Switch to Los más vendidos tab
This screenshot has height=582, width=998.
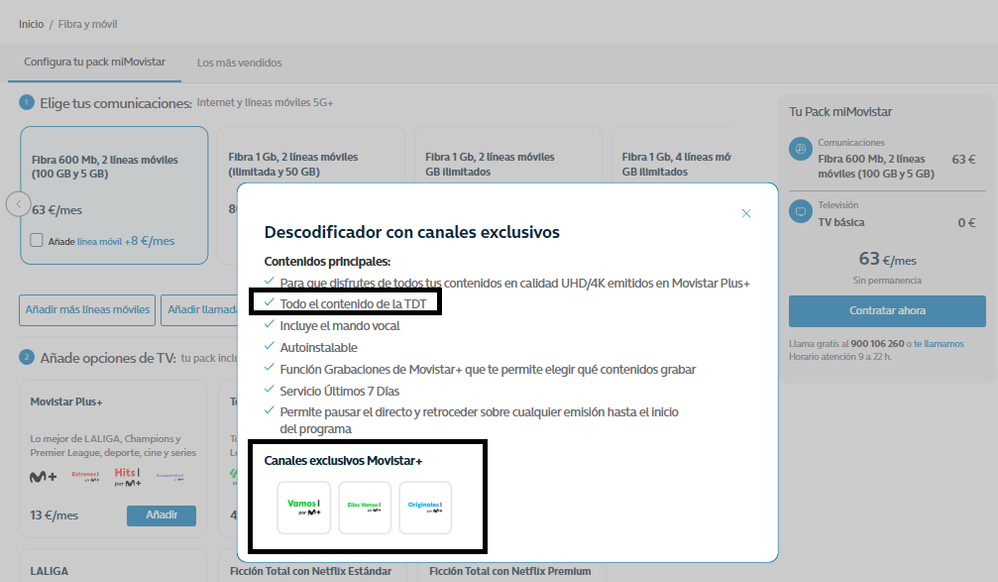tap(239, 63)
